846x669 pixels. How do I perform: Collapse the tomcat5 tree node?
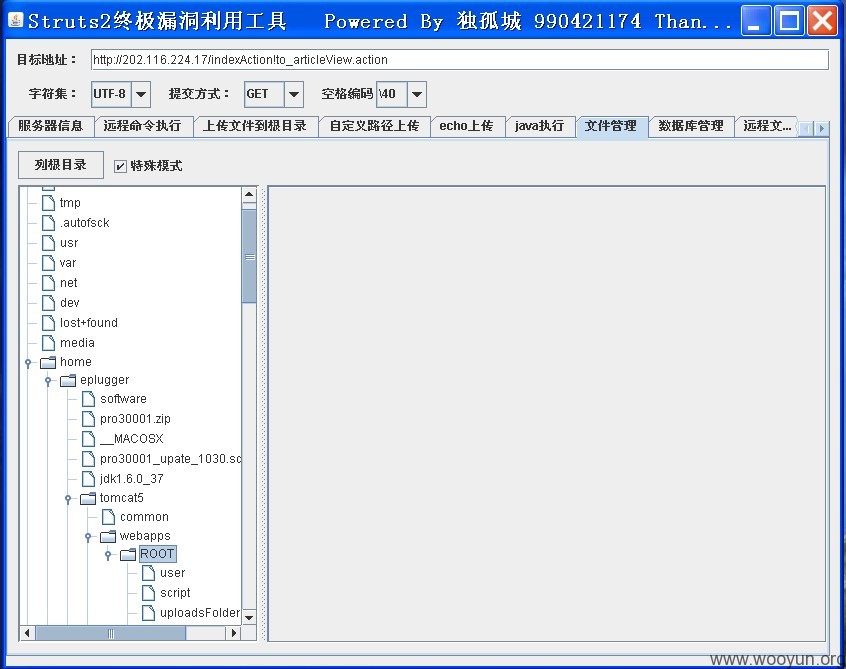pyautogui.click(x=68, y=500)
